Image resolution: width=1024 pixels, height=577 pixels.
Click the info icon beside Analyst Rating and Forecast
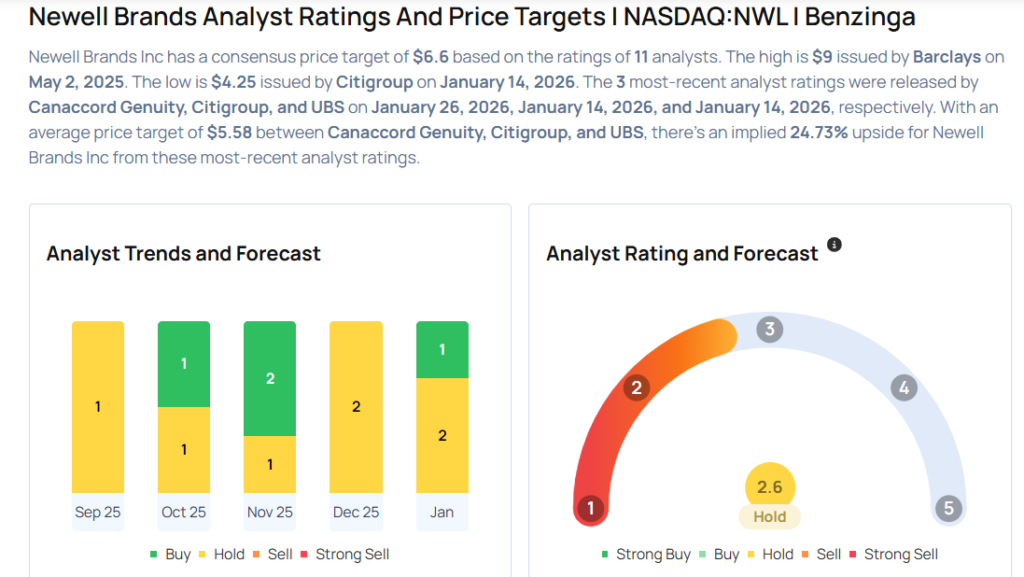click(x=834, y=245)
